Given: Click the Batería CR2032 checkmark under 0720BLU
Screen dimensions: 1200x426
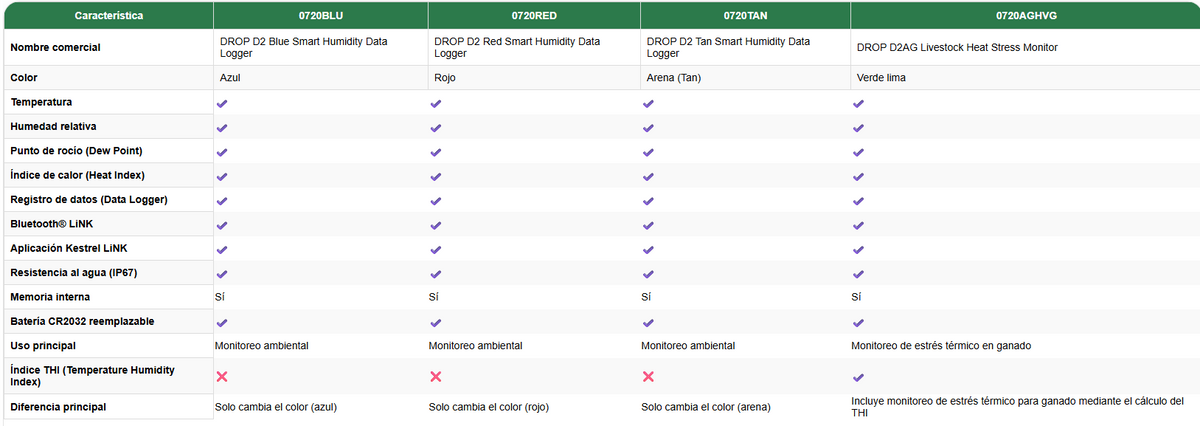Looking at the screenshot, I should pyautogui.click(x=222, y=323).
